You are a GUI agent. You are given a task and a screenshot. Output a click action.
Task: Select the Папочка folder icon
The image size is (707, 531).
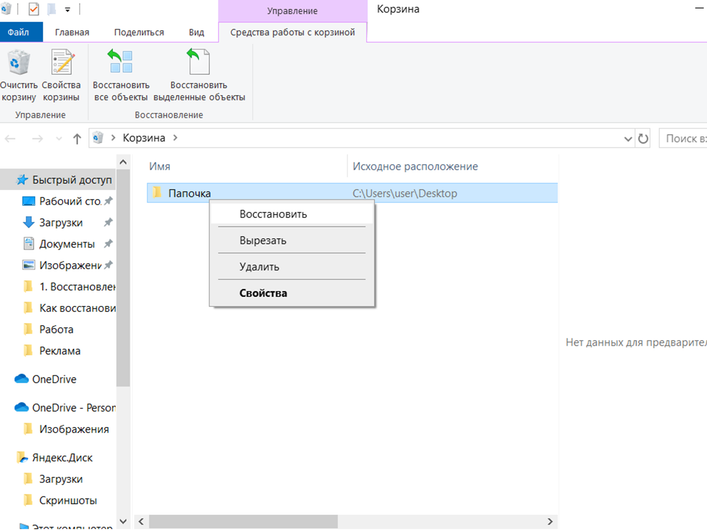point(157,192)
